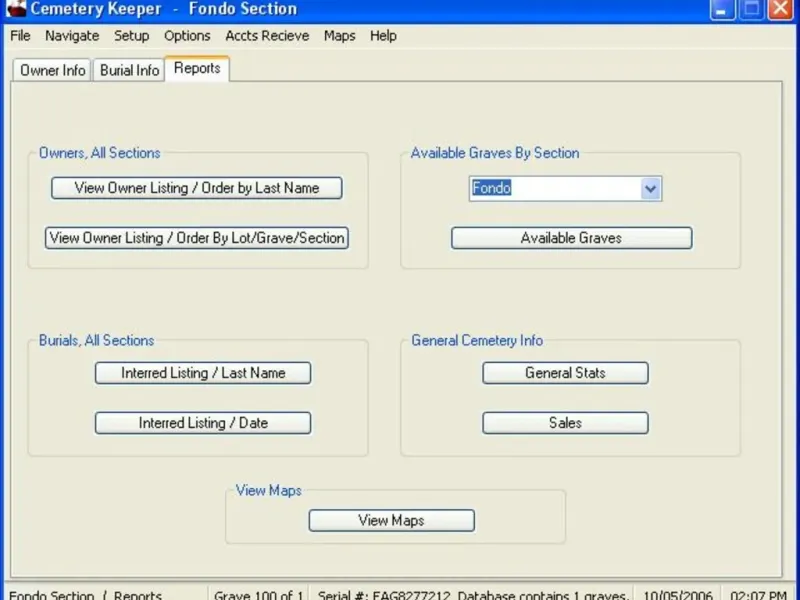This screenshot has height=600, width=800.
Task: Close the Cemetery Keeper window
Action: [781, 9]
